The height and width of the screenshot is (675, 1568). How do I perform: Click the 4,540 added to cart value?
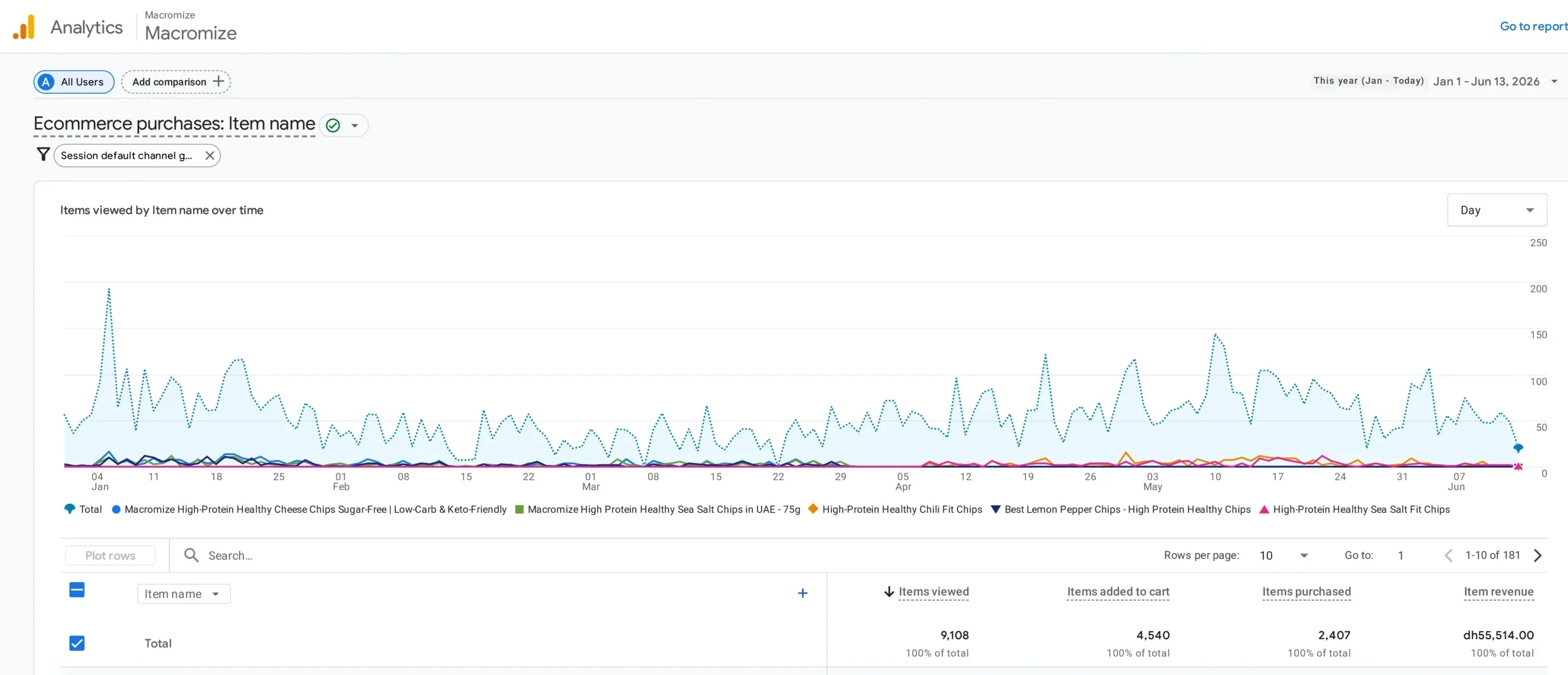point(1153,635)
